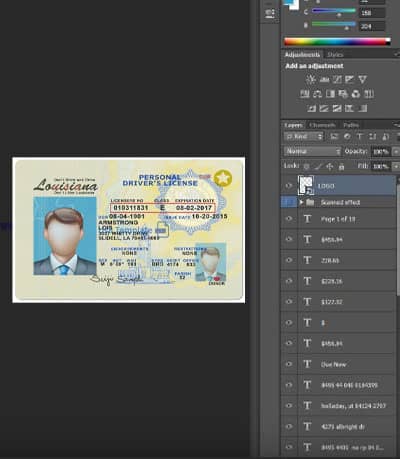Click the lock image pixels brush icon
The image size is (400, 459).
click(x=318, y=166)
